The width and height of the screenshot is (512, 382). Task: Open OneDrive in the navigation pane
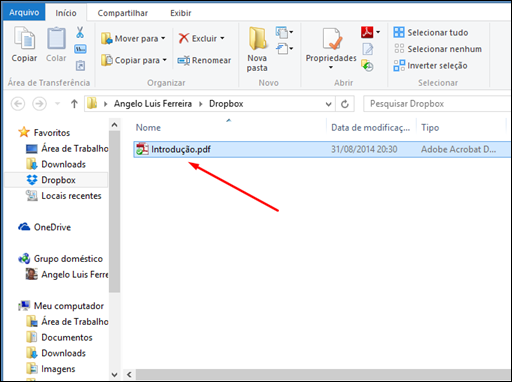point(45,227)
